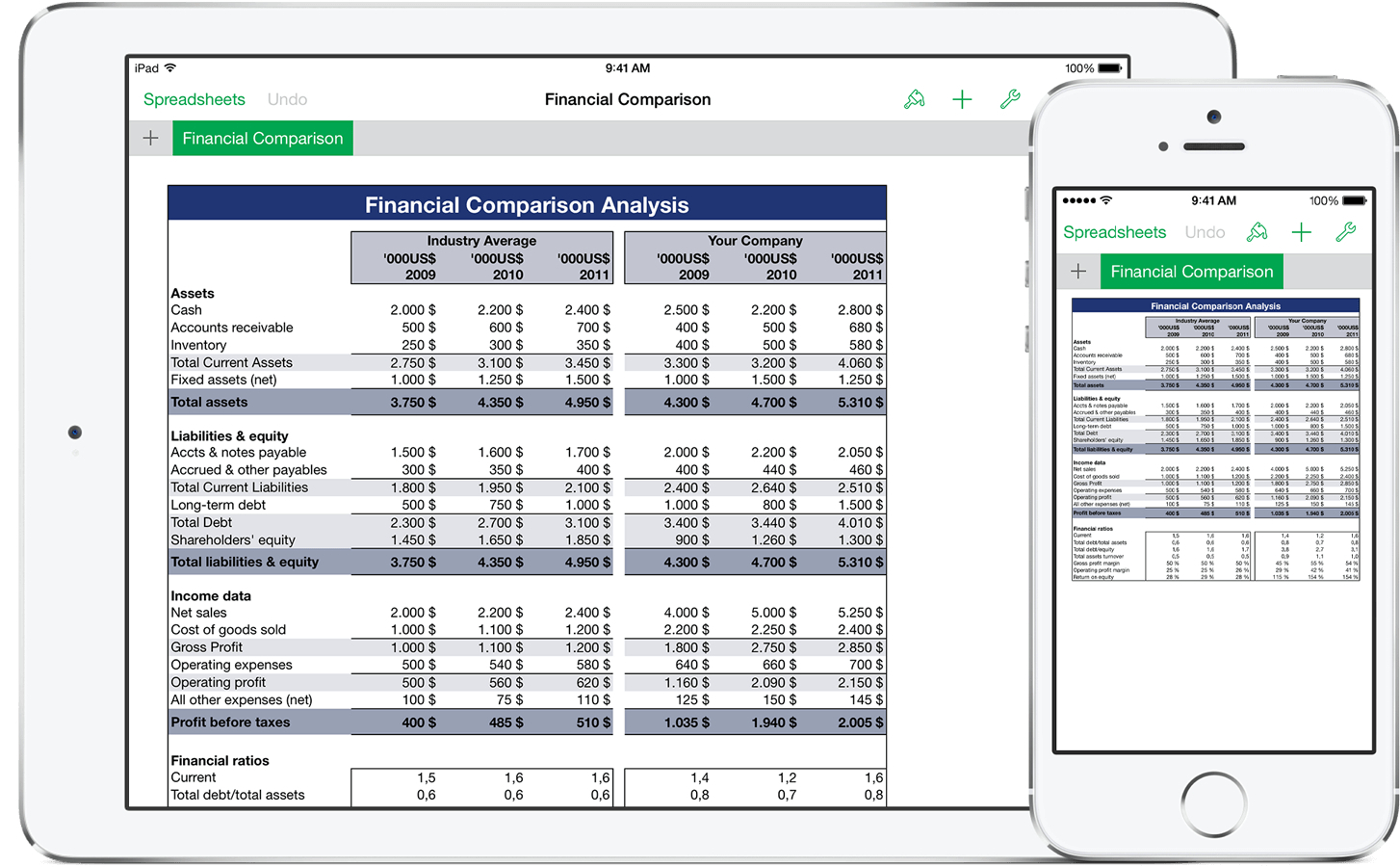The image size is (1400, 867).
Task: Add a new sheet on iPhone tab bar
Action: pos(1078,272)
